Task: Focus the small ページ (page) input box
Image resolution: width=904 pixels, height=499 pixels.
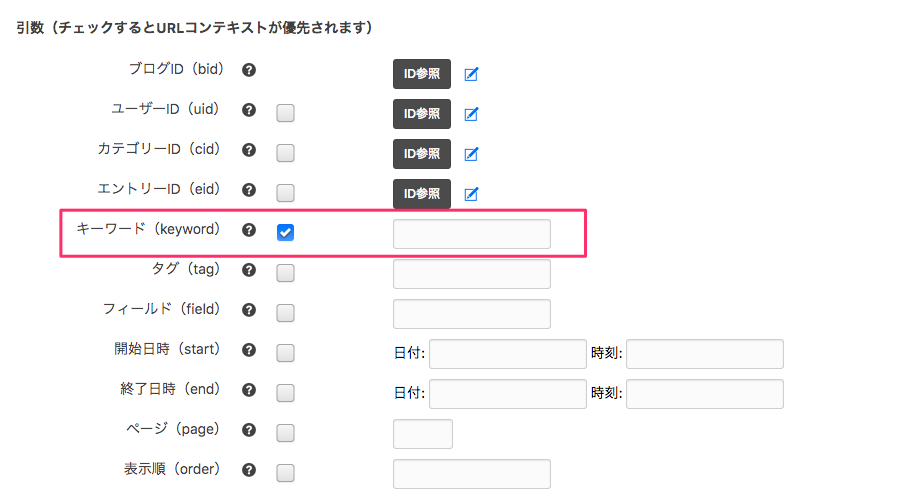Action: [x=423, y=434]
